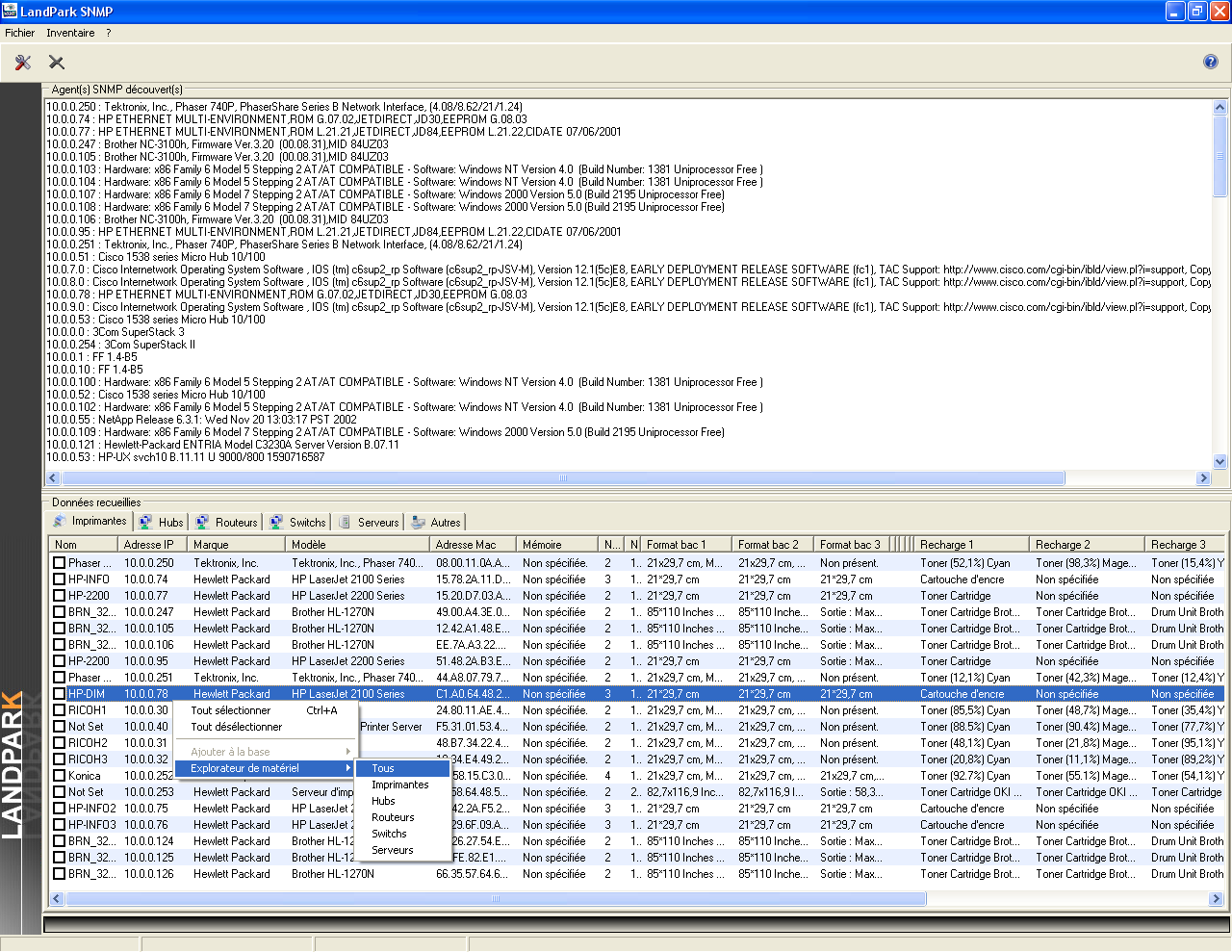Sort by the Mémoire column header
The image size is (1232, 952).
pos(556,544)
